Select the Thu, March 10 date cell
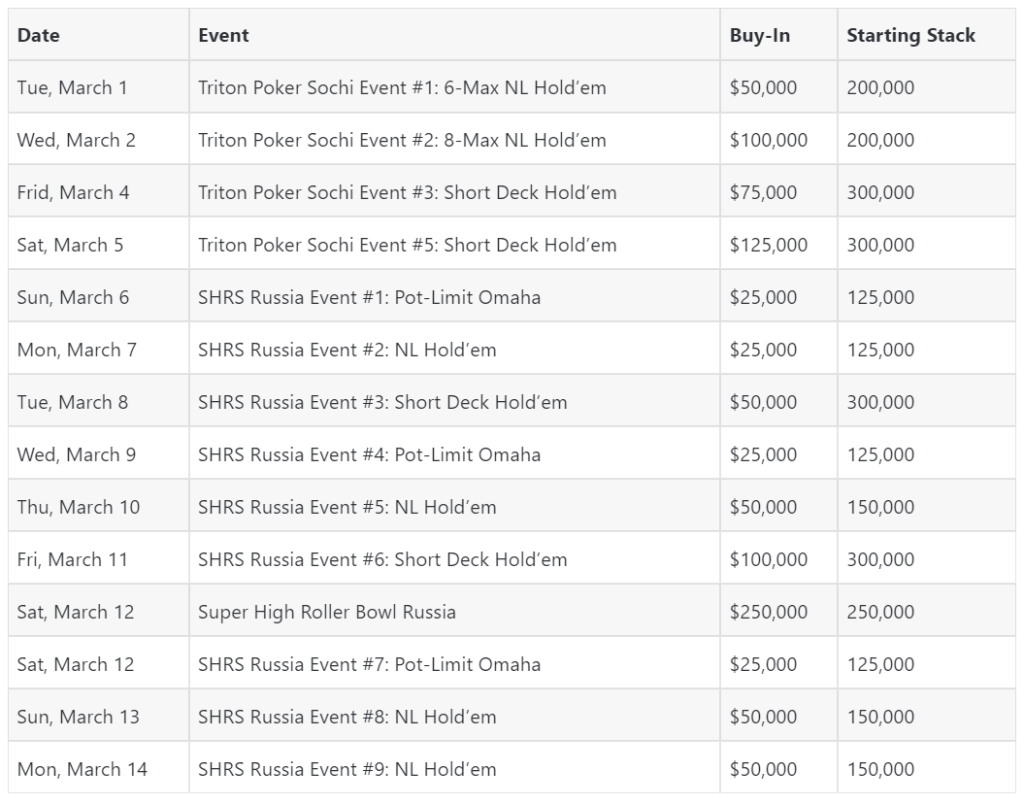 pos(99,507)
